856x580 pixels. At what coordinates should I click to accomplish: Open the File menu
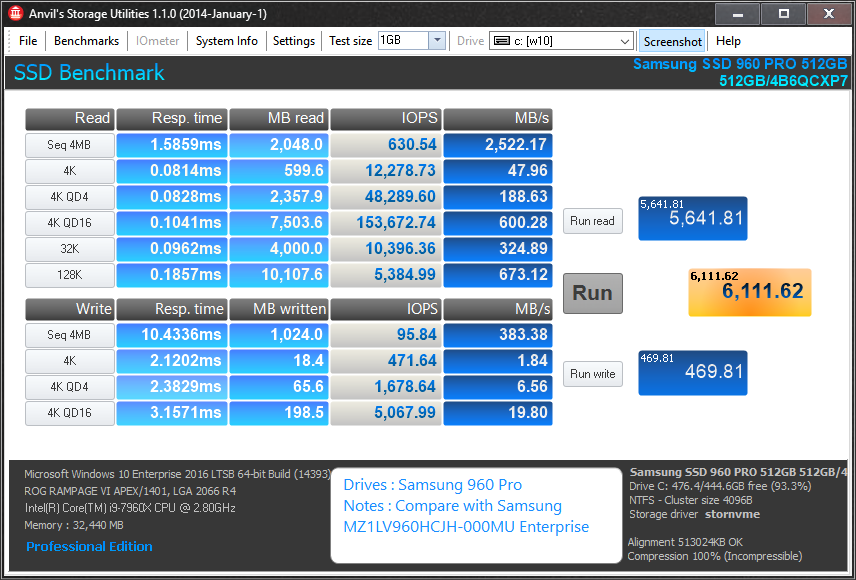pyautogui.click(x=28, y=41)
